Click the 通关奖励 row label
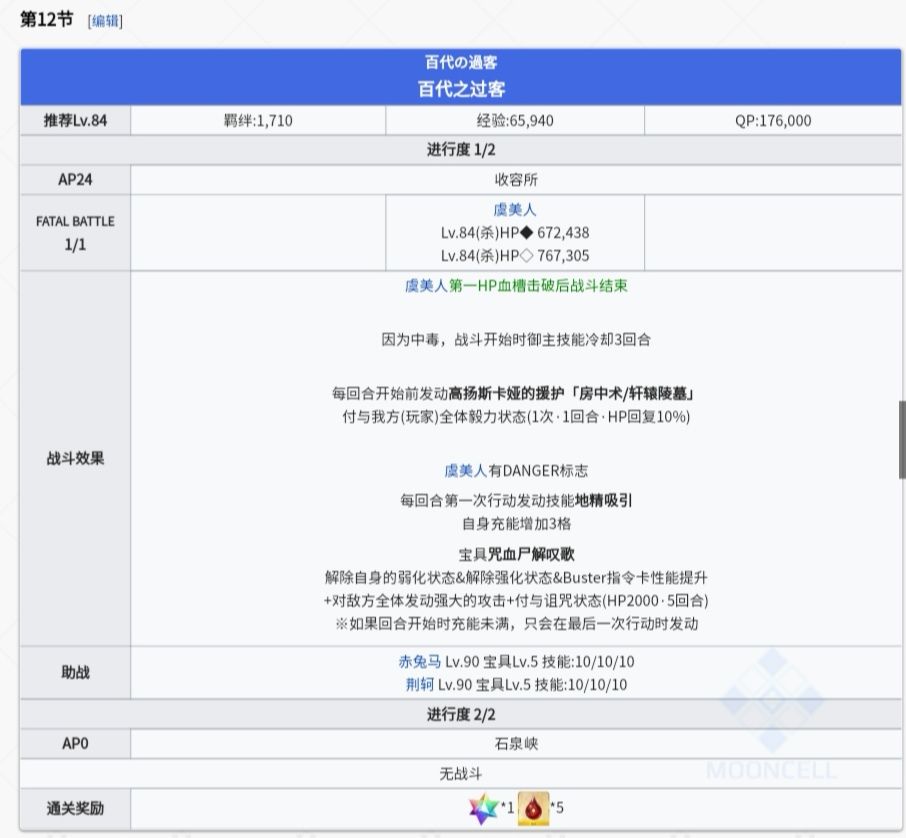The width and height of the screenshot is (906, 838). pyautogui.click(x=75, y=809)
